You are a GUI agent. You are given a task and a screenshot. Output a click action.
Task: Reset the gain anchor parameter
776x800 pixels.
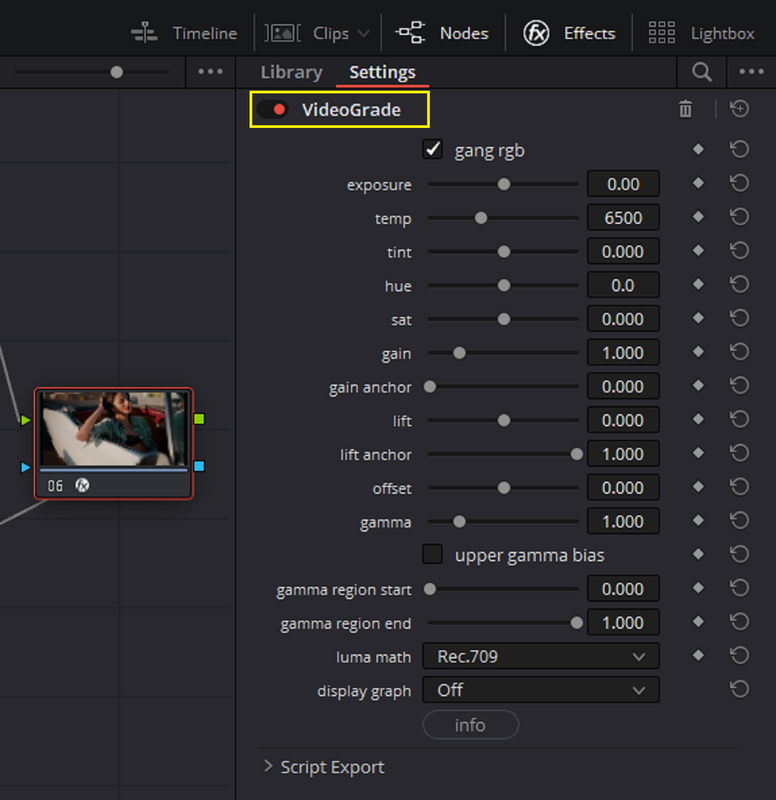tap(739, 386)
